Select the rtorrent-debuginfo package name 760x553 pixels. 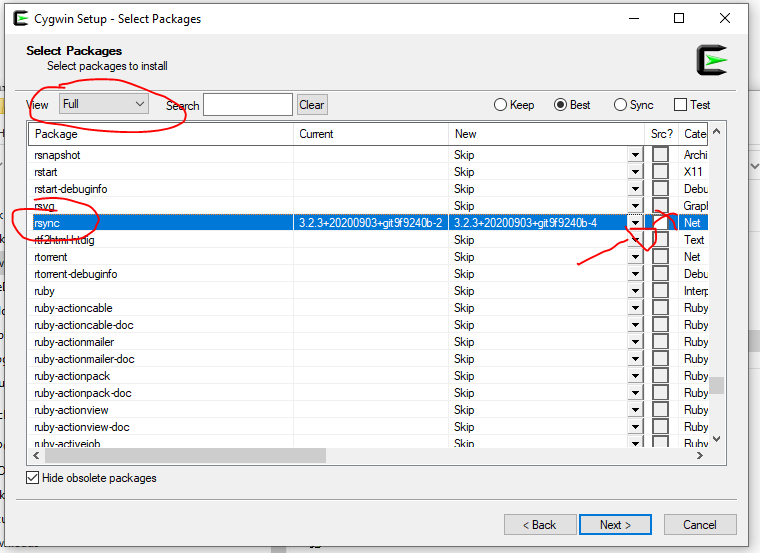coord(76,274)
